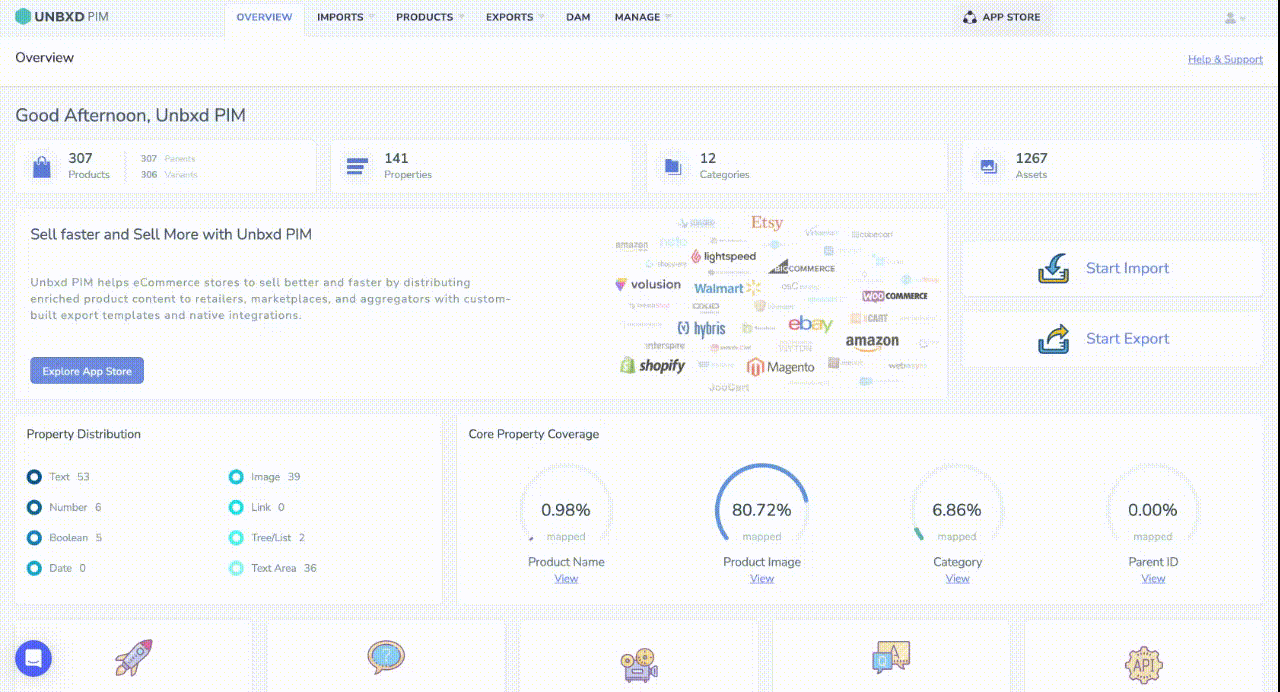This screenshot has height=692, width=1280.
Task: View Product Image coverage details
Action: (x=762, y=578)
